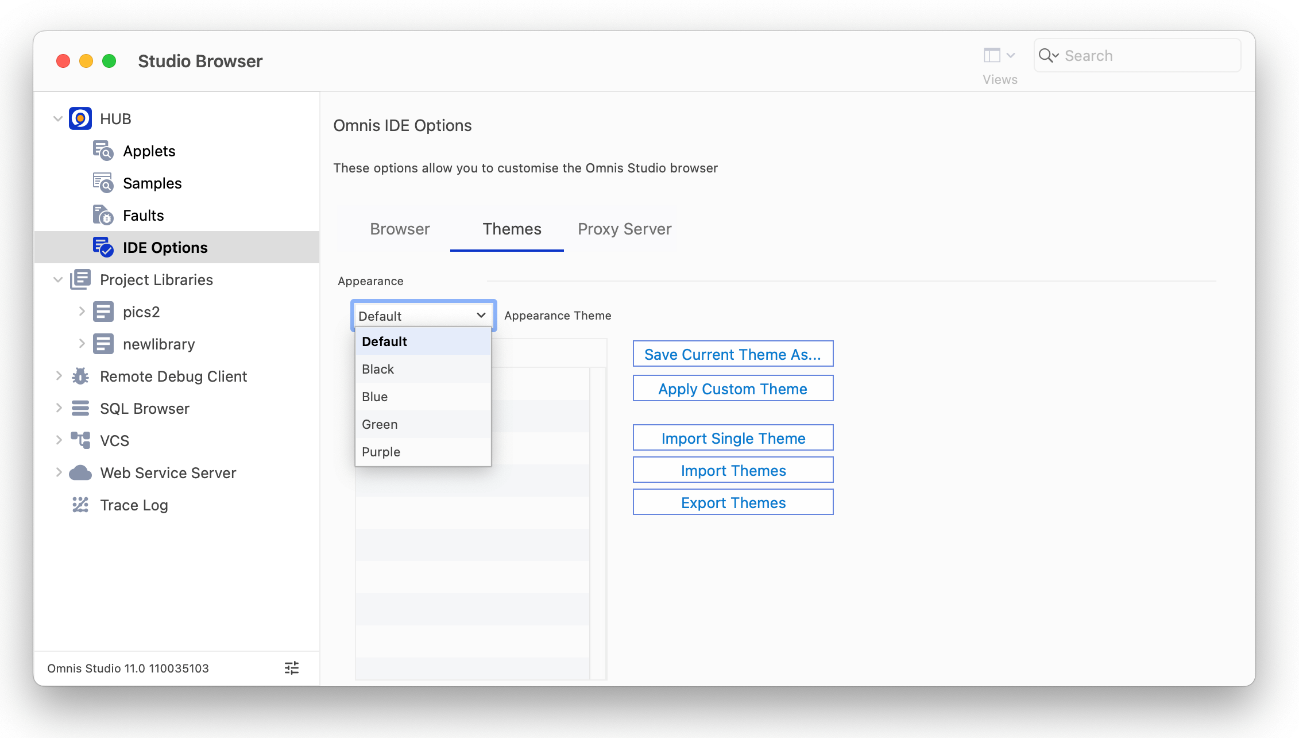Screen dimensions: 1299x738
Task: Expand Remote Debug Client
Action: pos(58,376)
